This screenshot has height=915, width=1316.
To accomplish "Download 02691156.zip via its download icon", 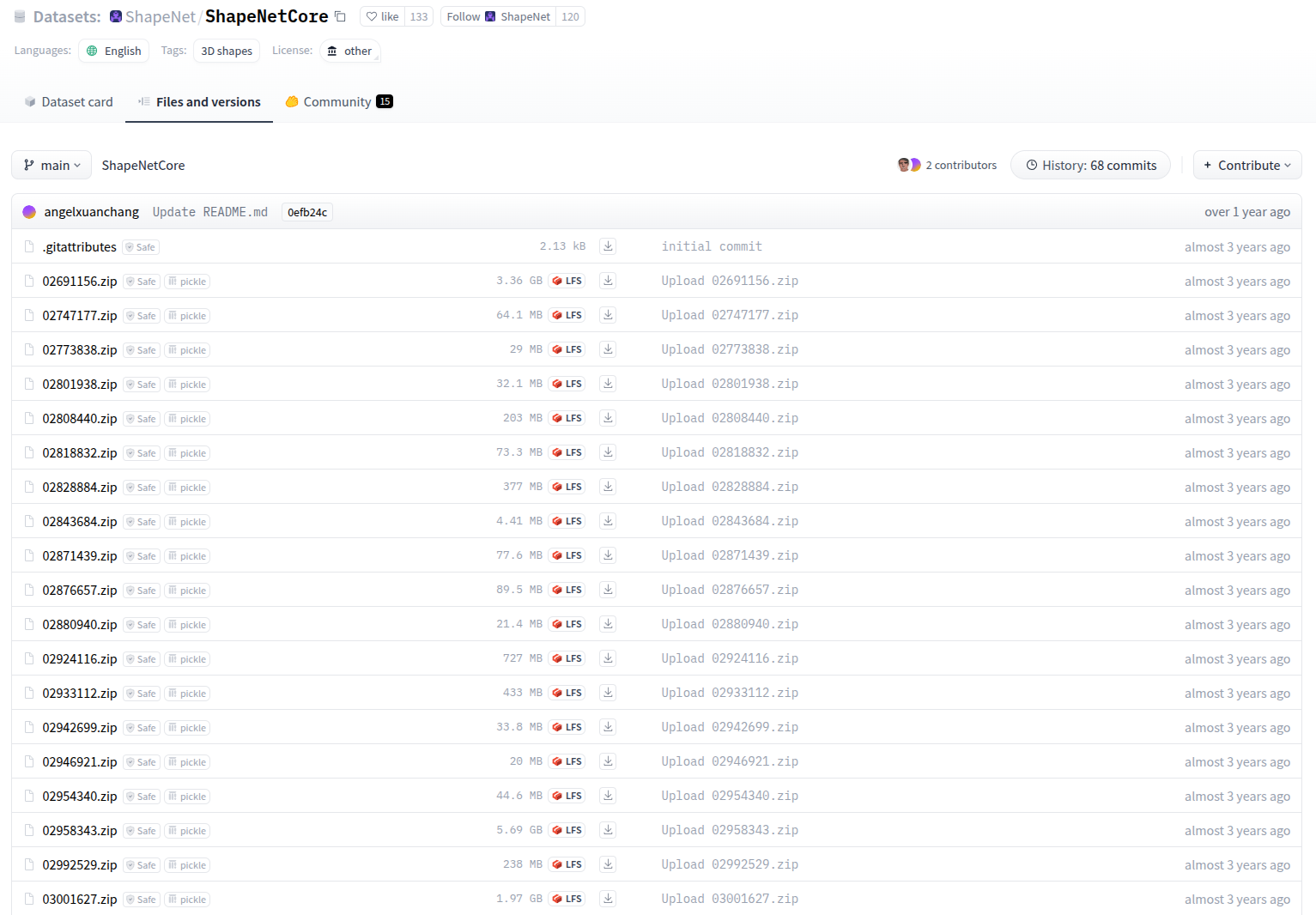I will click(x=608, y=281).
